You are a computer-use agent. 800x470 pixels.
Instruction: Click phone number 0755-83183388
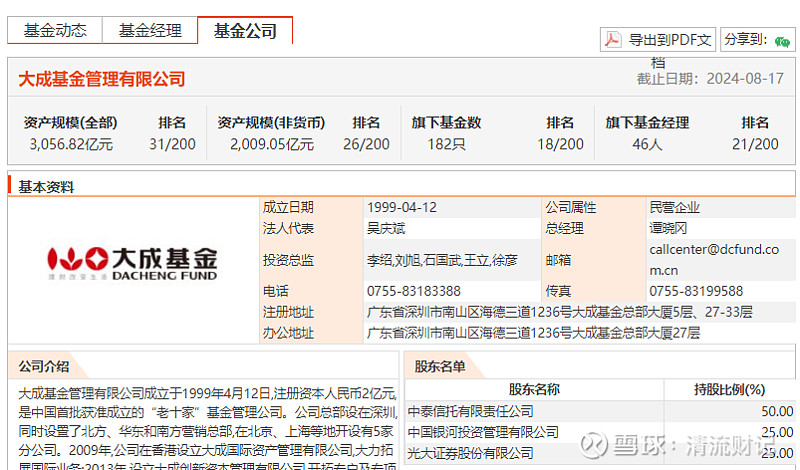click(414, 291)
